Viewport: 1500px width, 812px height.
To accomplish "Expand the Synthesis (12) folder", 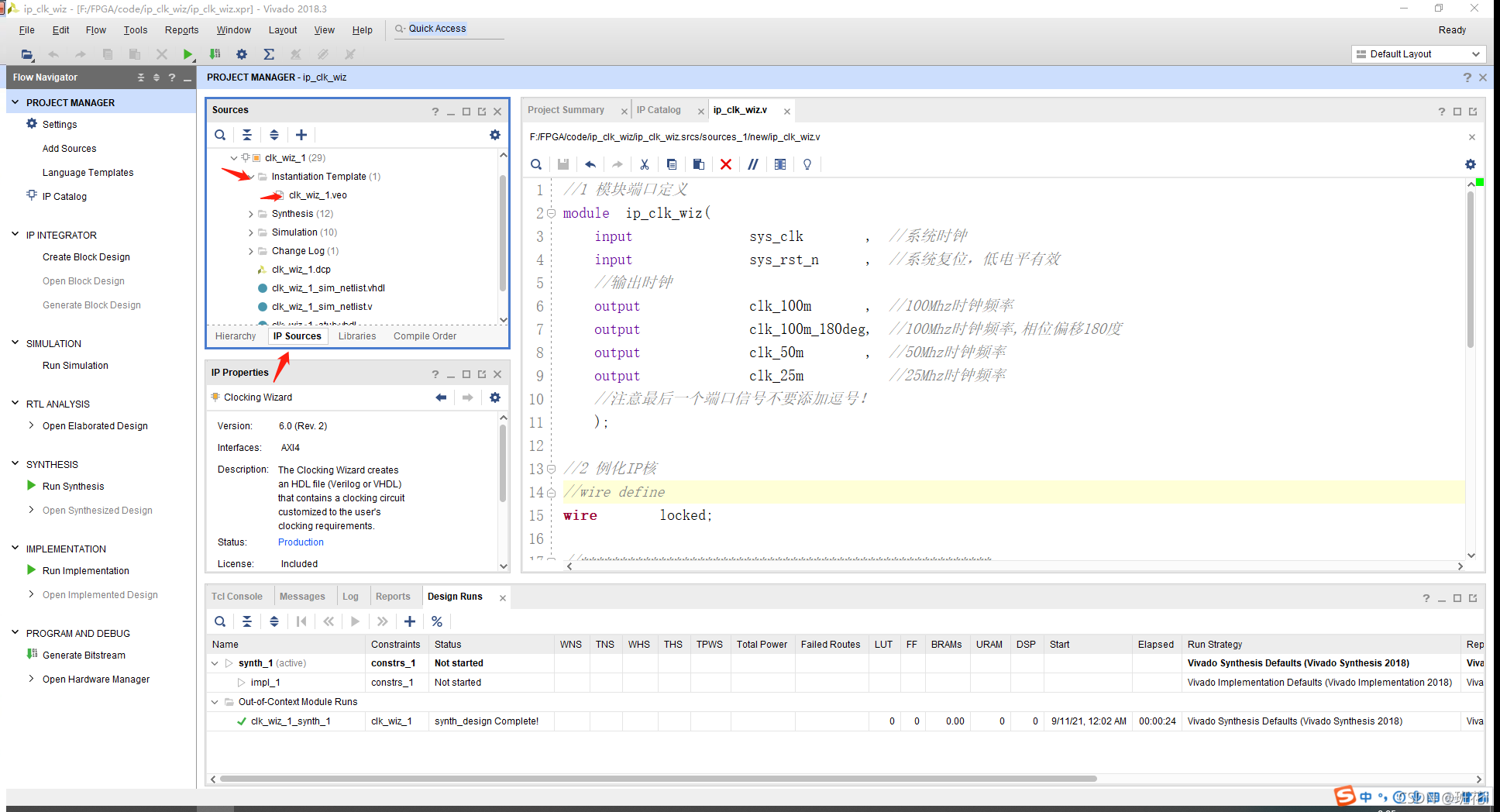I will pos(250,214).
